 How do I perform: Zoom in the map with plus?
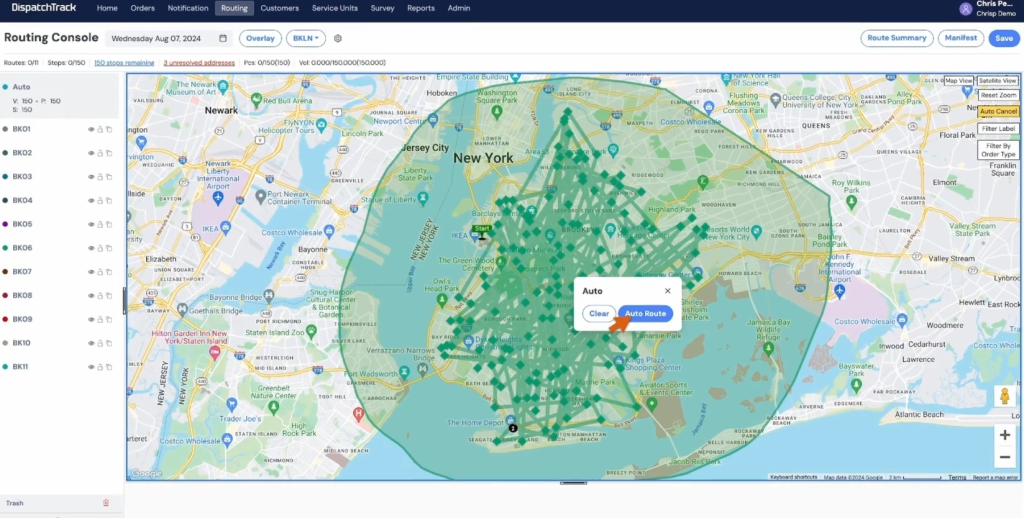click(x=1004, y=436)
